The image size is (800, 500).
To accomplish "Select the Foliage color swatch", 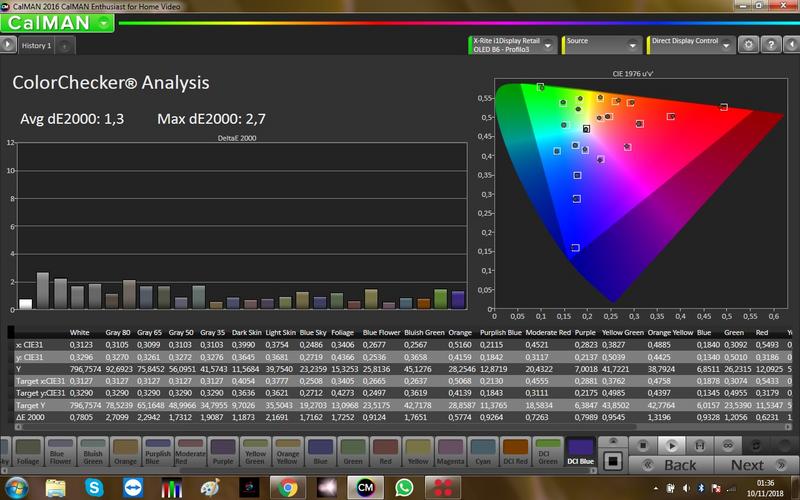I will pyautogui.click(x=28, y=452).
